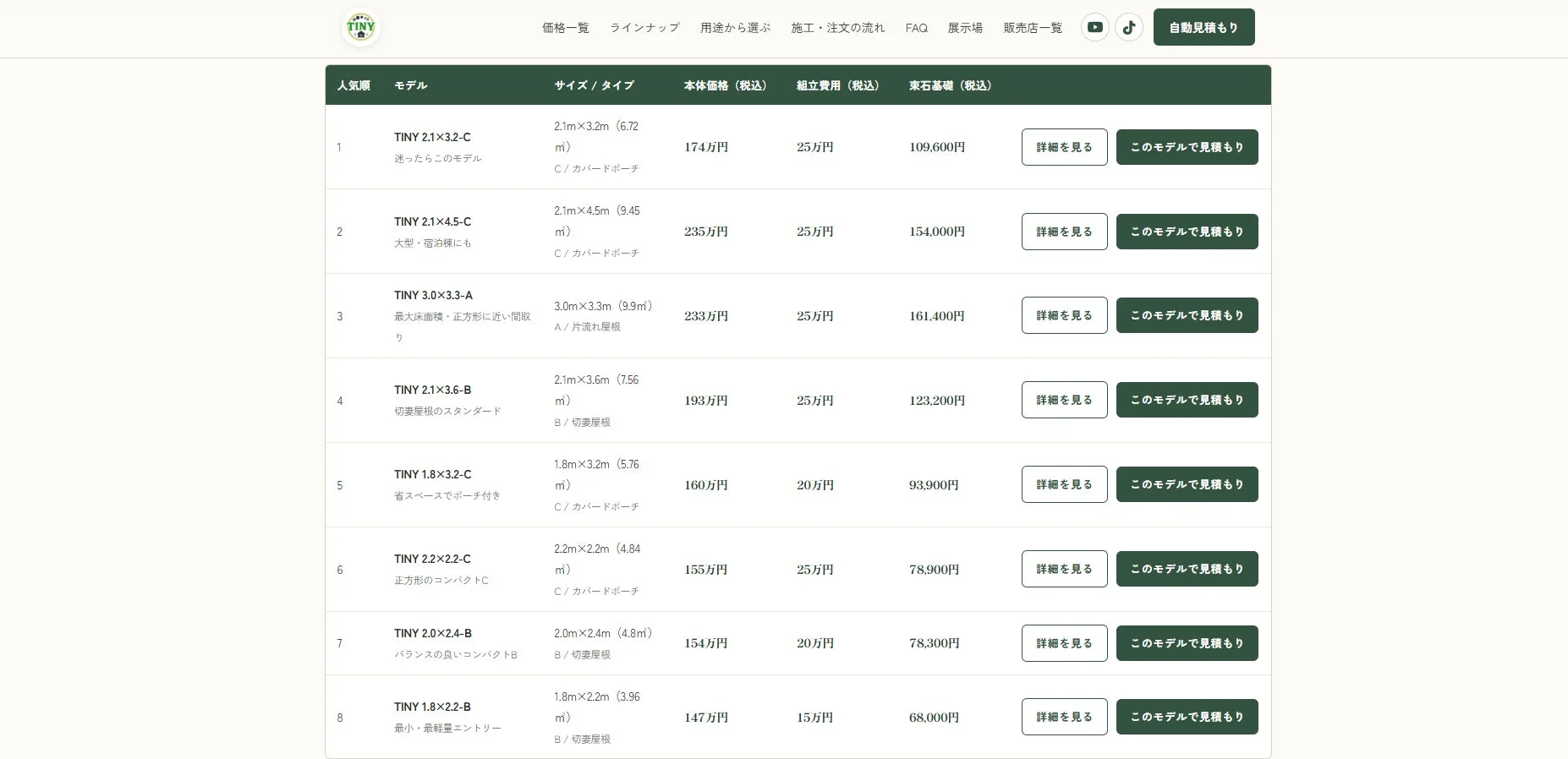The height and width of the screenshot is (759, 1568).
Task: View details for TINY 2.1×3.6-B
Action: pos(1064,400)
